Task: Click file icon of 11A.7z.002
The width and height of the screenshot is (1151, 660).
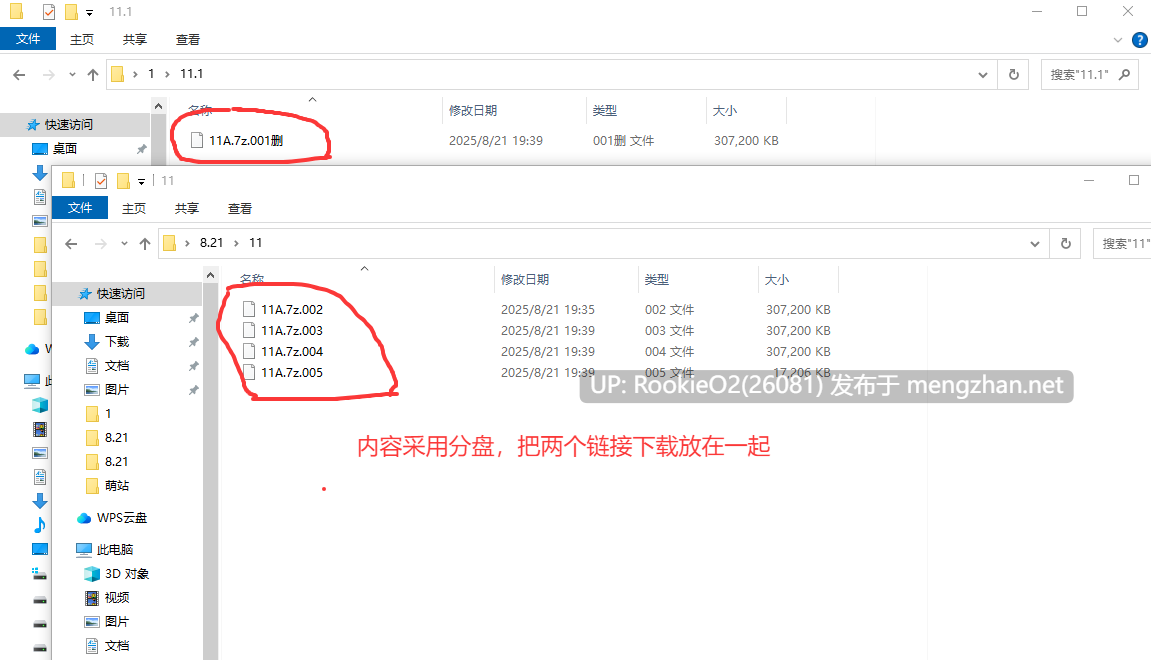Action: (x=249, y=310)
